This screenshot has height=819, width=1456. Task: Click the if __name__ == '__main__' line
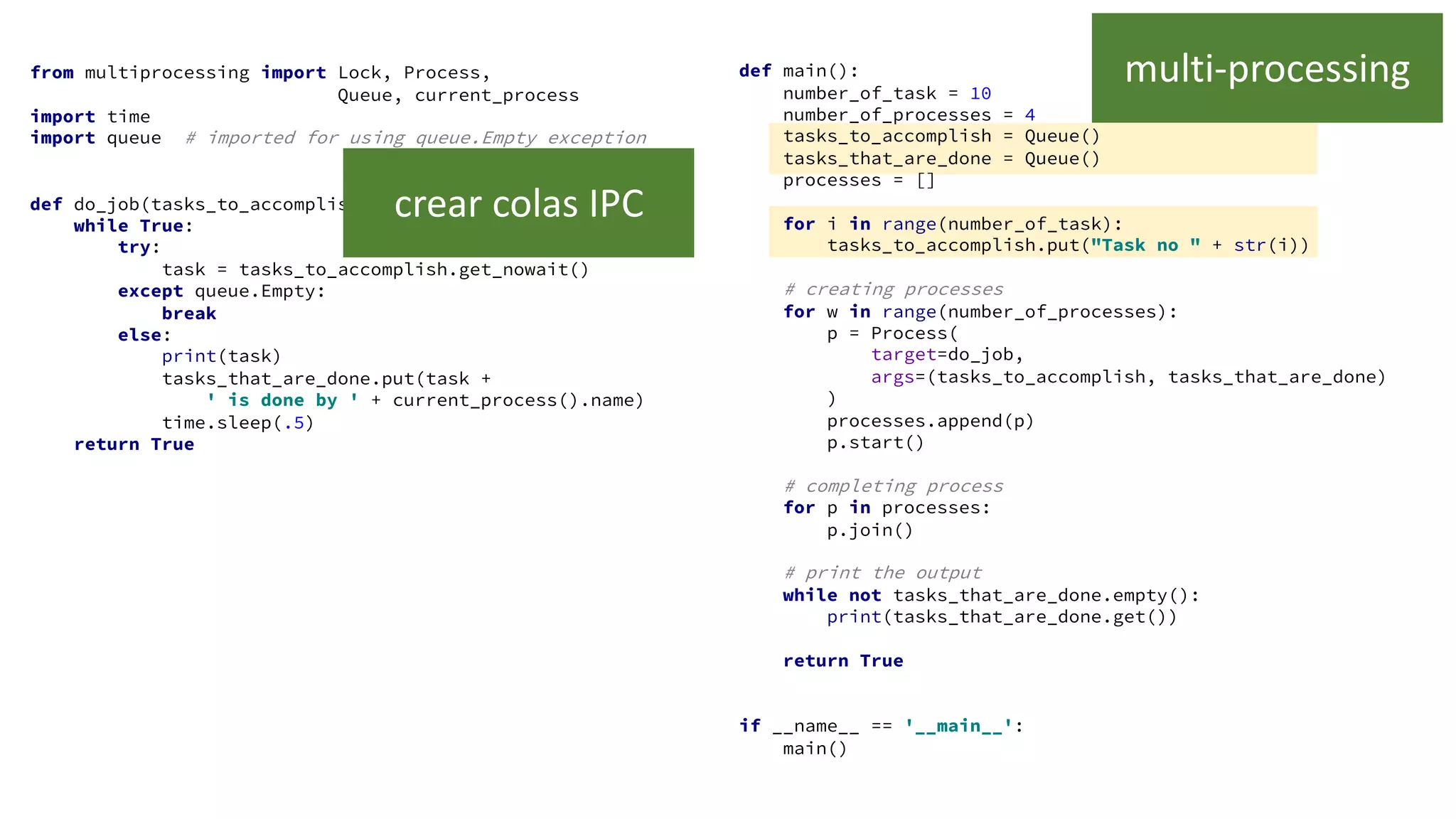(x=880, y=726)
